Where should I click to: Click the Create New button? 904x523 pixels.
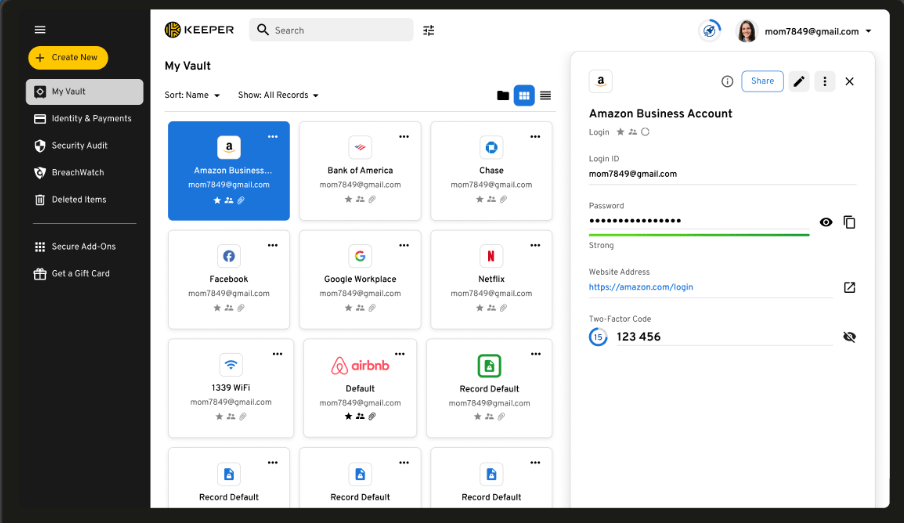point(68,58)
